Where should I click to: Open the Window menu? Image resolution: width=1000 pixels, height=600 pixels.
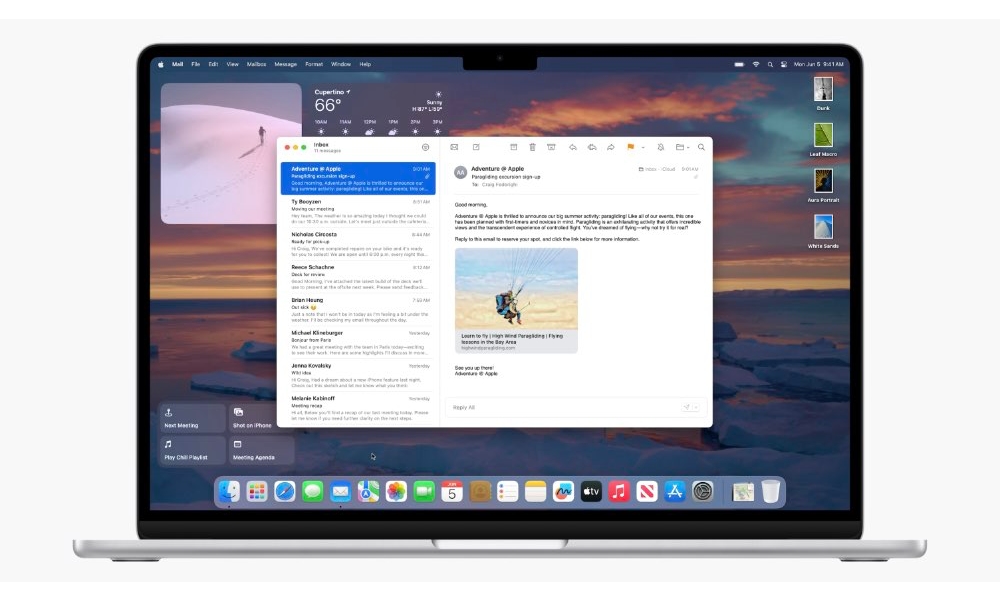[x=341, y=64]
